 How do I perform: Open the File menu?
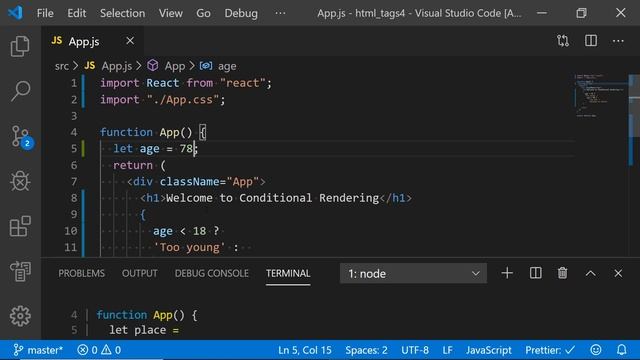click(x=45, y=13)
